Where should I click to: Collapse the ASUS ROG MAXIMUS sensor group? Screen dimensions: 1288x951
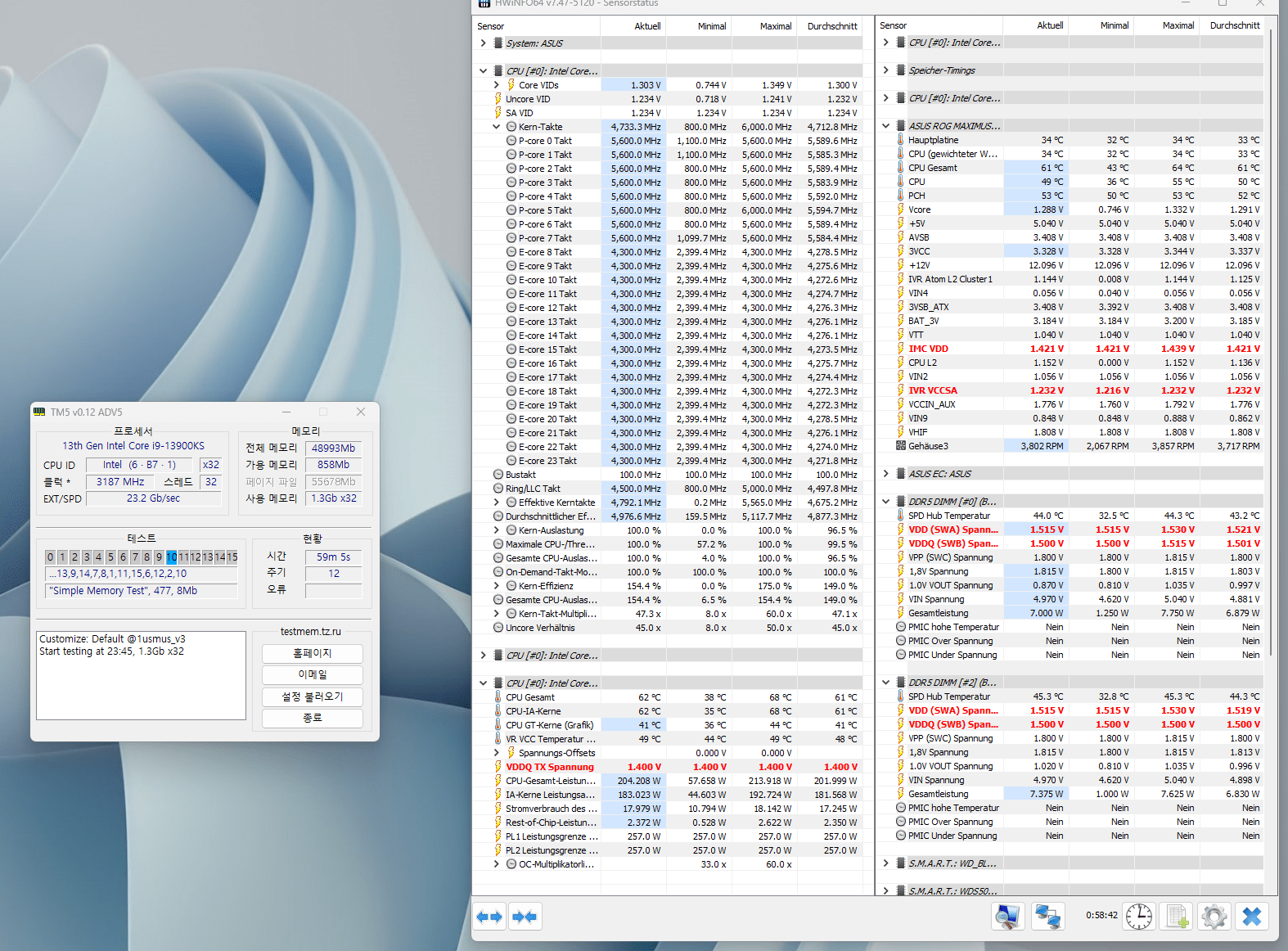885,126
